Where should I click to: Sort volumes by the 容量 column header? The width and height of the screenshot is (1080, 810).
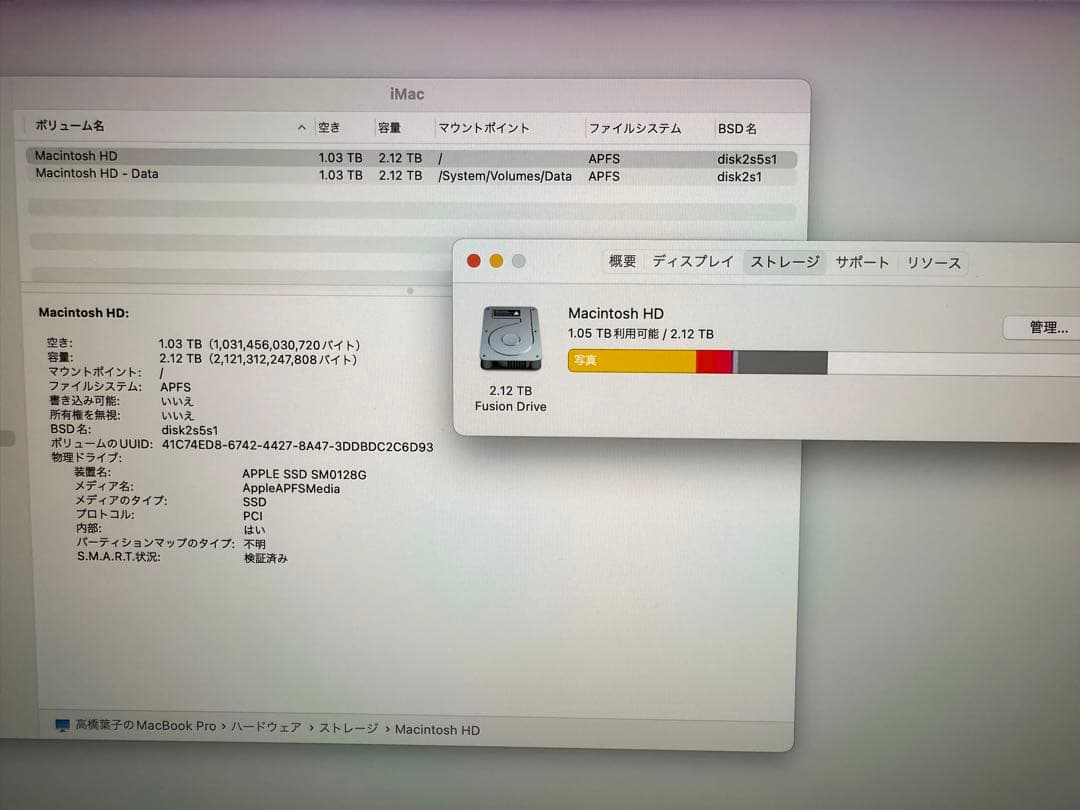(392, 127)
